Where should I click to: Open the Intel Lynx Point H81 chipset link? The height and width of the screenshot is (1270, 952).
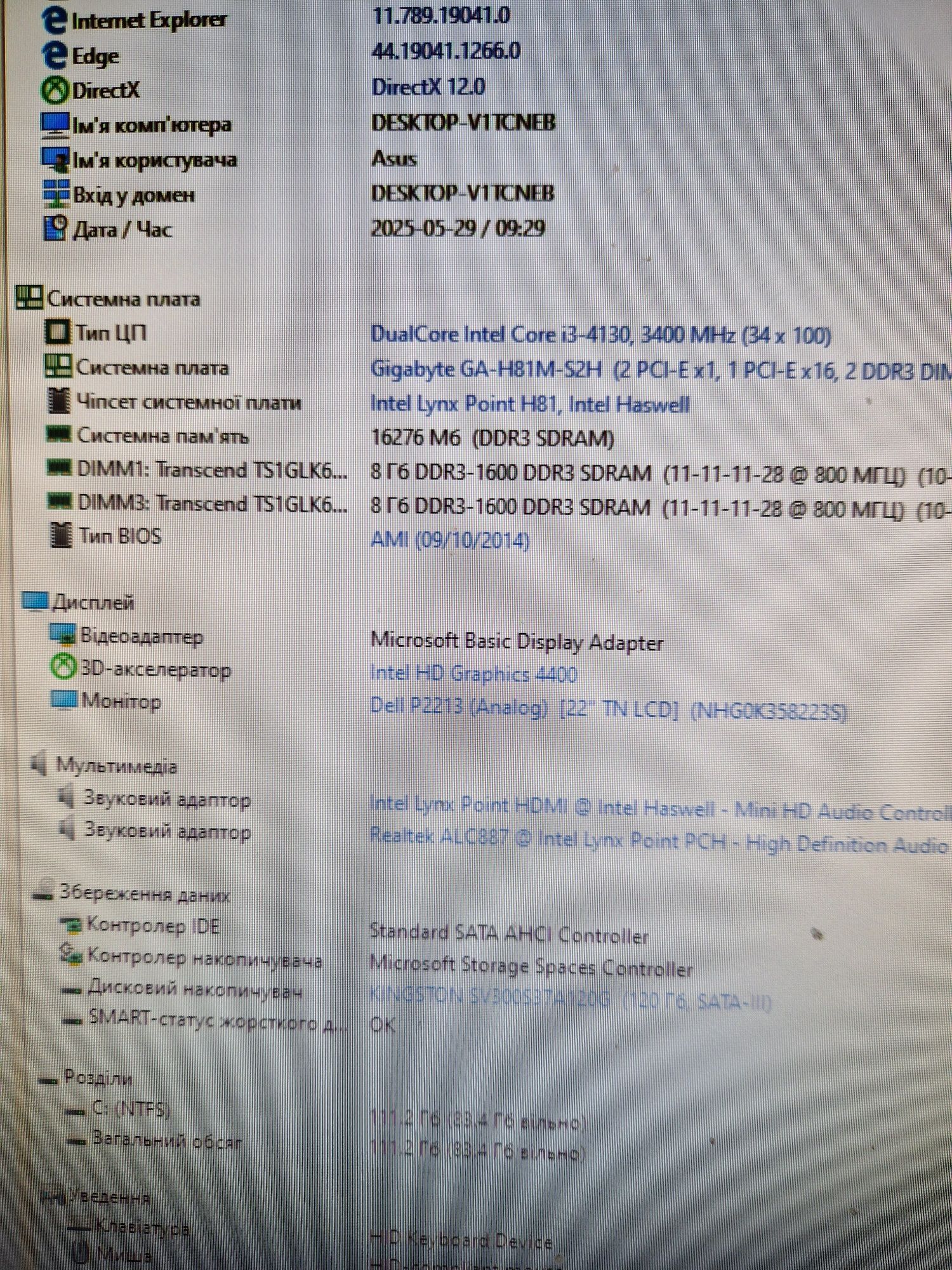click(x=530, y=404)
